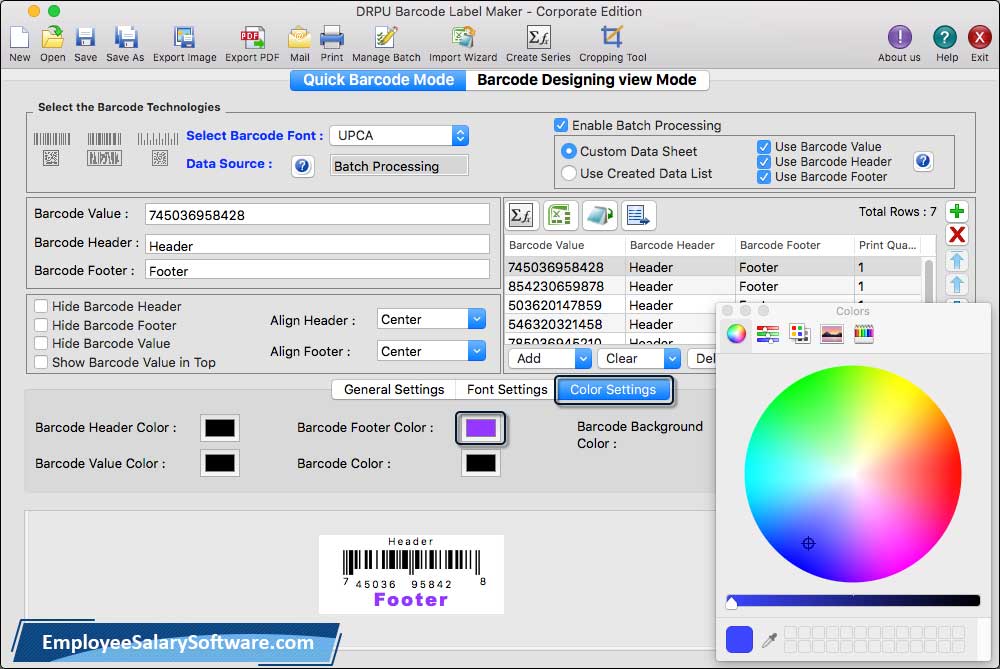
Task: Switch to Barcode Designing view Mode
Action: 587,80
